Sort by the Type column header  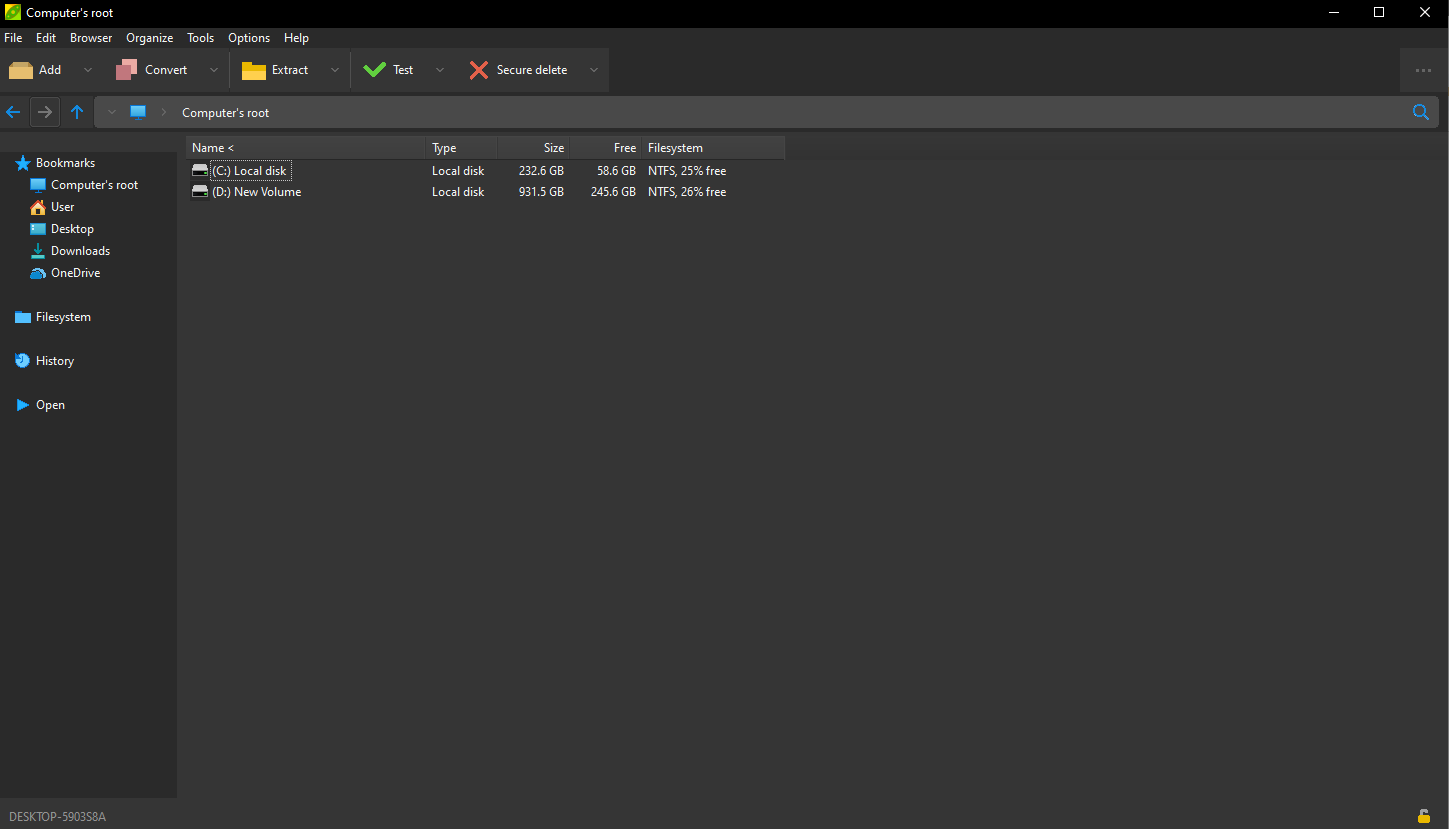[x=462, y=148]
